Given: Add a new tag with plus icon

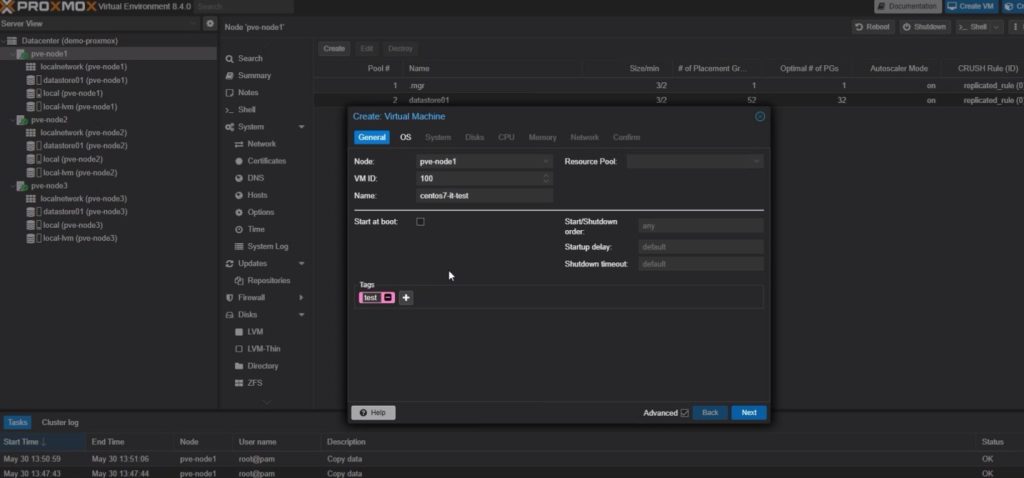Looking at the screenshot, I should [x=406, y=298].
